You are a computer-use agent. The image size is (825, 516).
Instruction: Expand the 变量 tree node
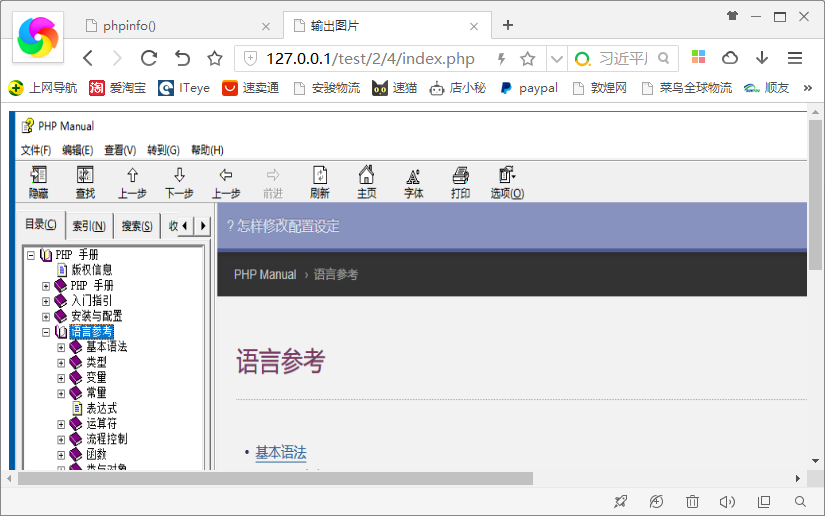point(61,378)
